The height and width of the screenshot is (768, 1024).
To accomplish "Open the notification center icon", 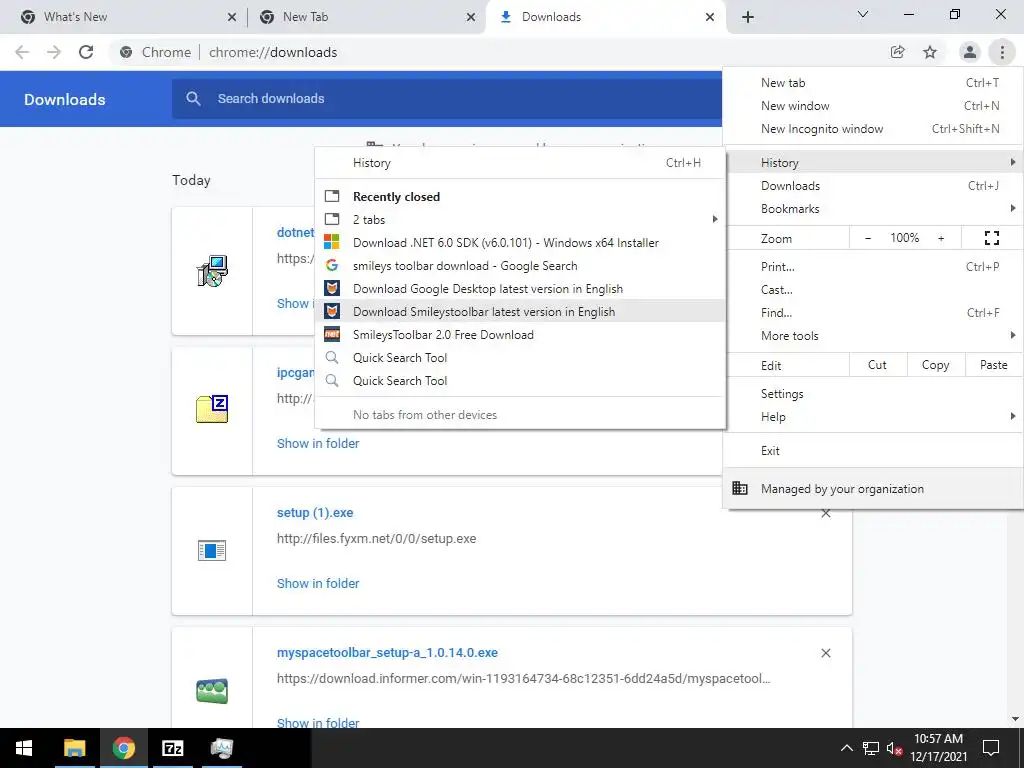I will [x=991, y=748].
